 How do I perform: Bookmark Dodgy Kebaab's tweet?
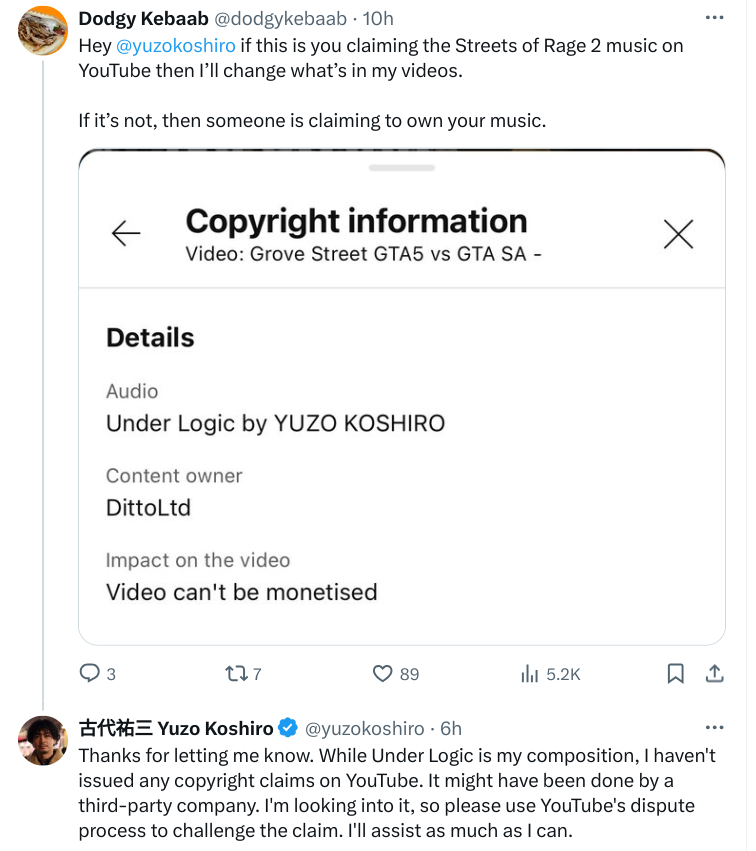[675, 674]
